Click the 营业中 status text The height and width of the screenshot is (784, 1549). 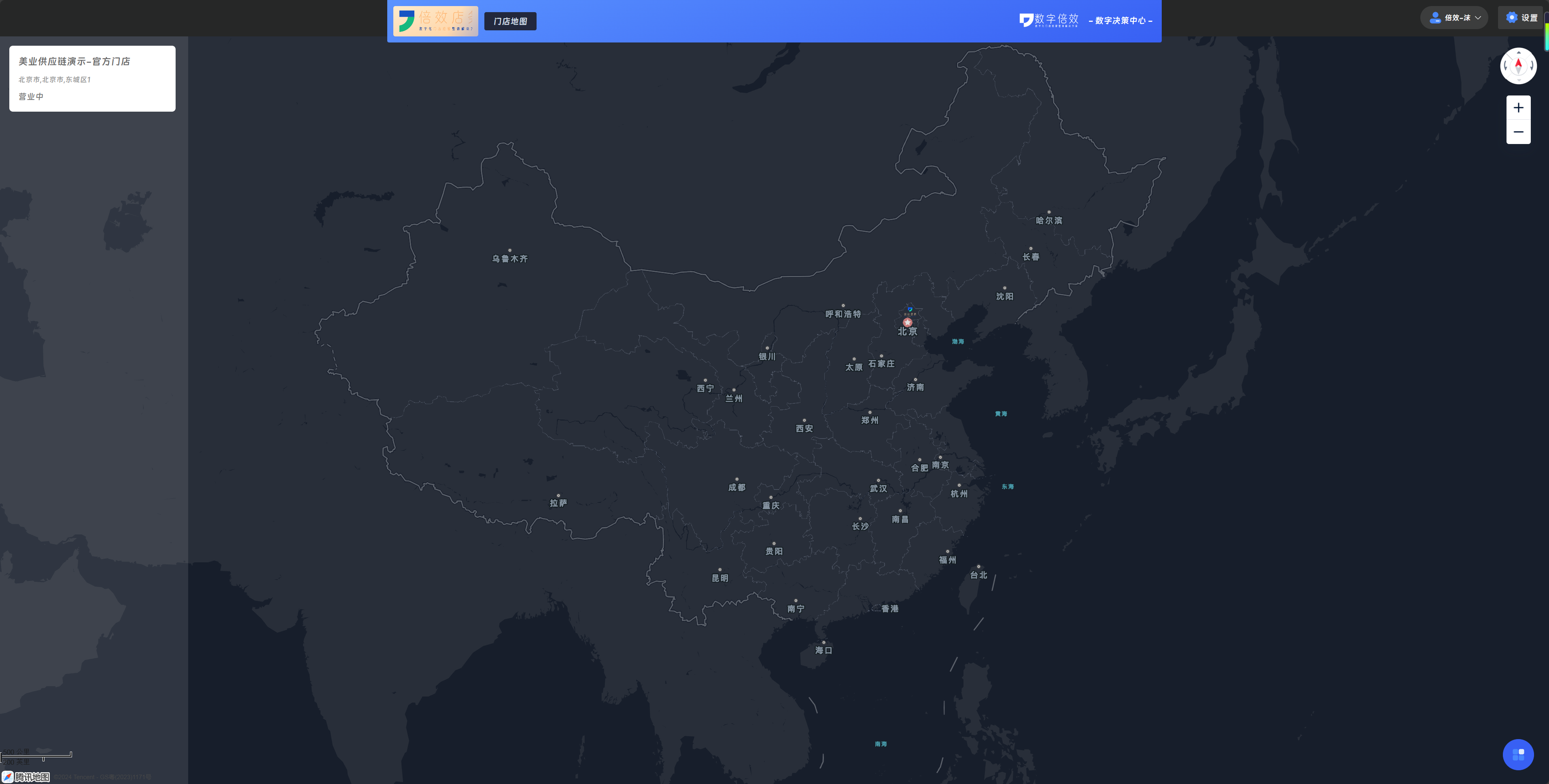click(31, 96)
